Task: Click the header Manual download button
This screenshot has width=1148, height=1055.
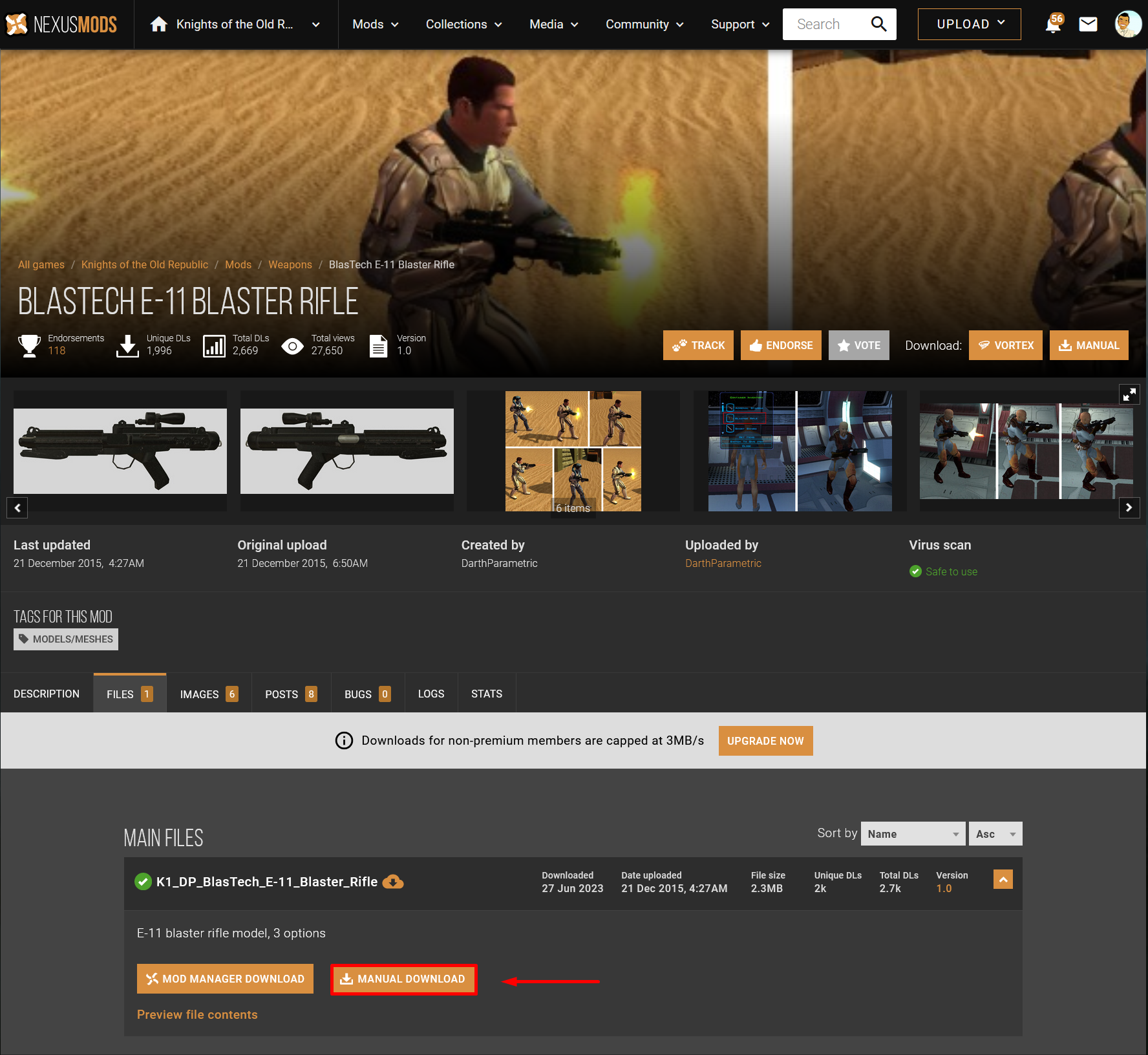Action: 1089,345
